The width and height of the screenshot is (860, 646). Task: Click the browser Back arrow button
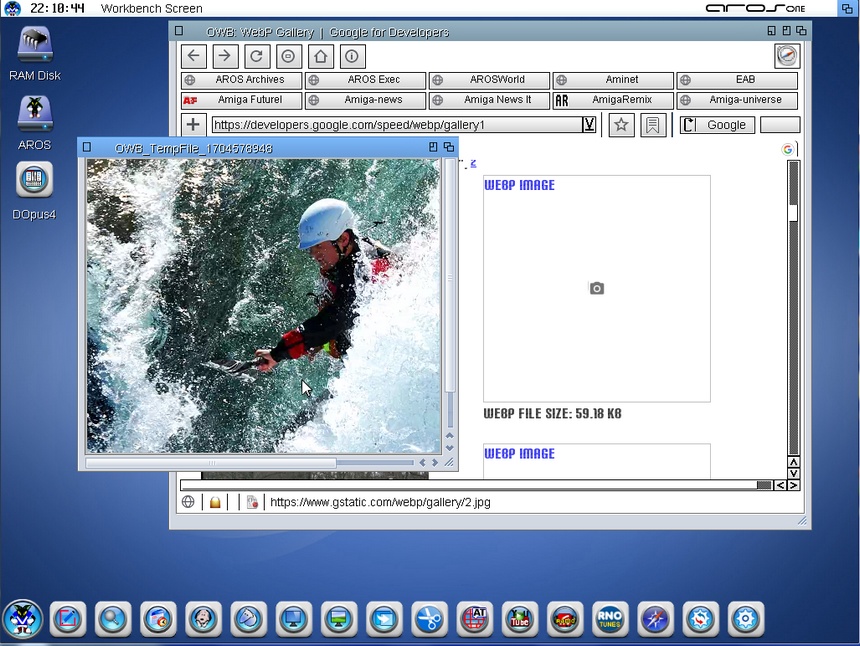(194, 57)
